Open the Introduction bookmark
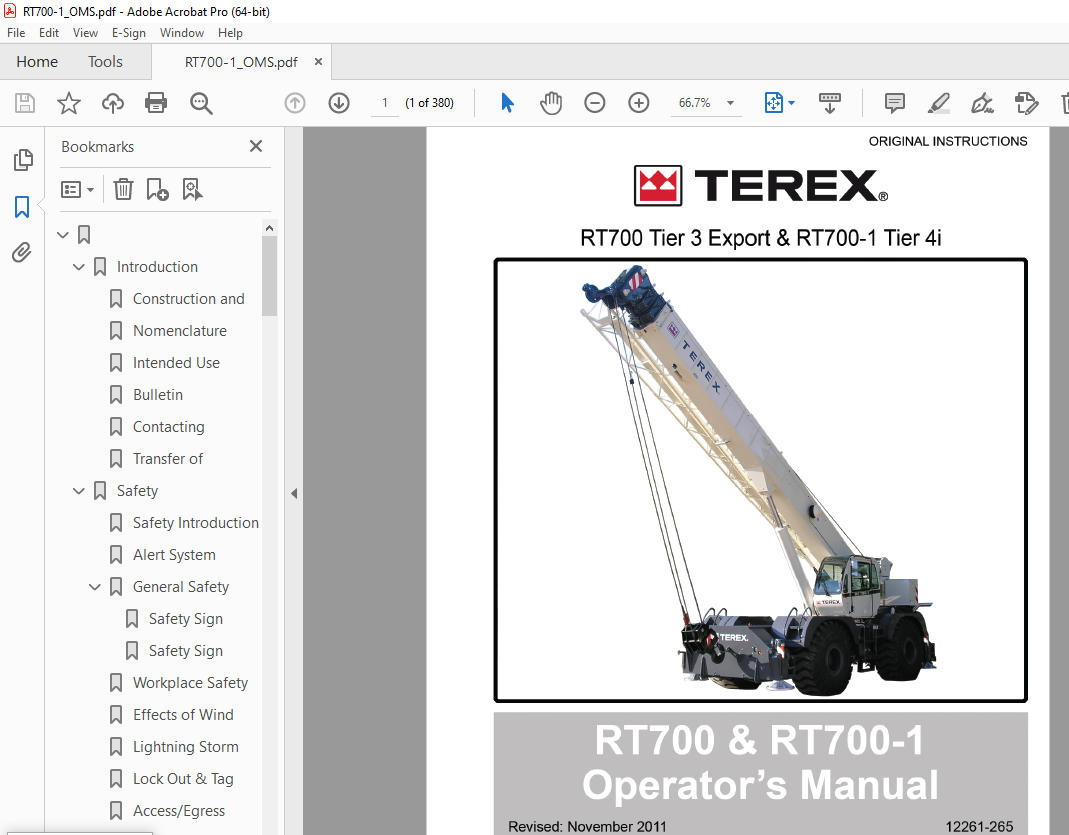Viewport: 1069px width, 835px height. pyautogui.click(x=157, y=267)
